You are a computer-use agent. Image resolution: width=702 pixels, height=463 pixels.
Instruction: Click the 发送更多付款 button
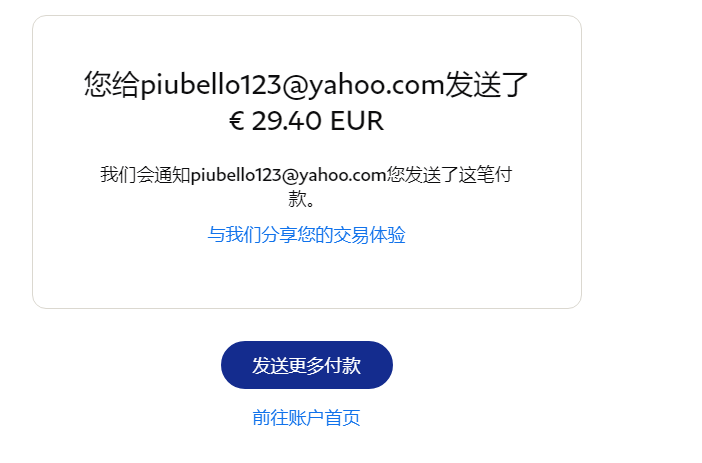pos(307,365)
